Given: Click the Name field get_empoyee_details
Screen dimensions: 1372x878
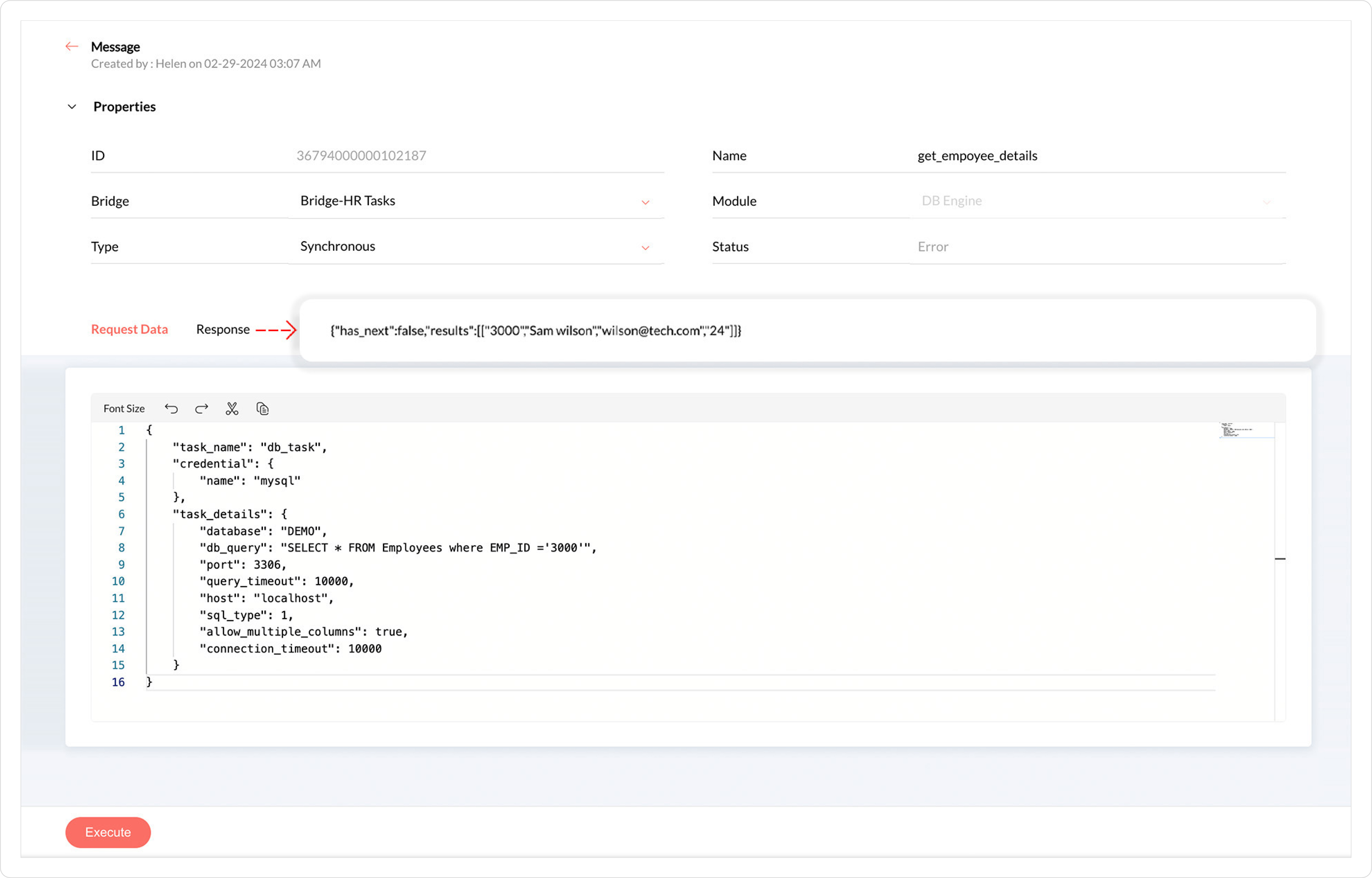Looking at the screenshot, I should point(977,156).
